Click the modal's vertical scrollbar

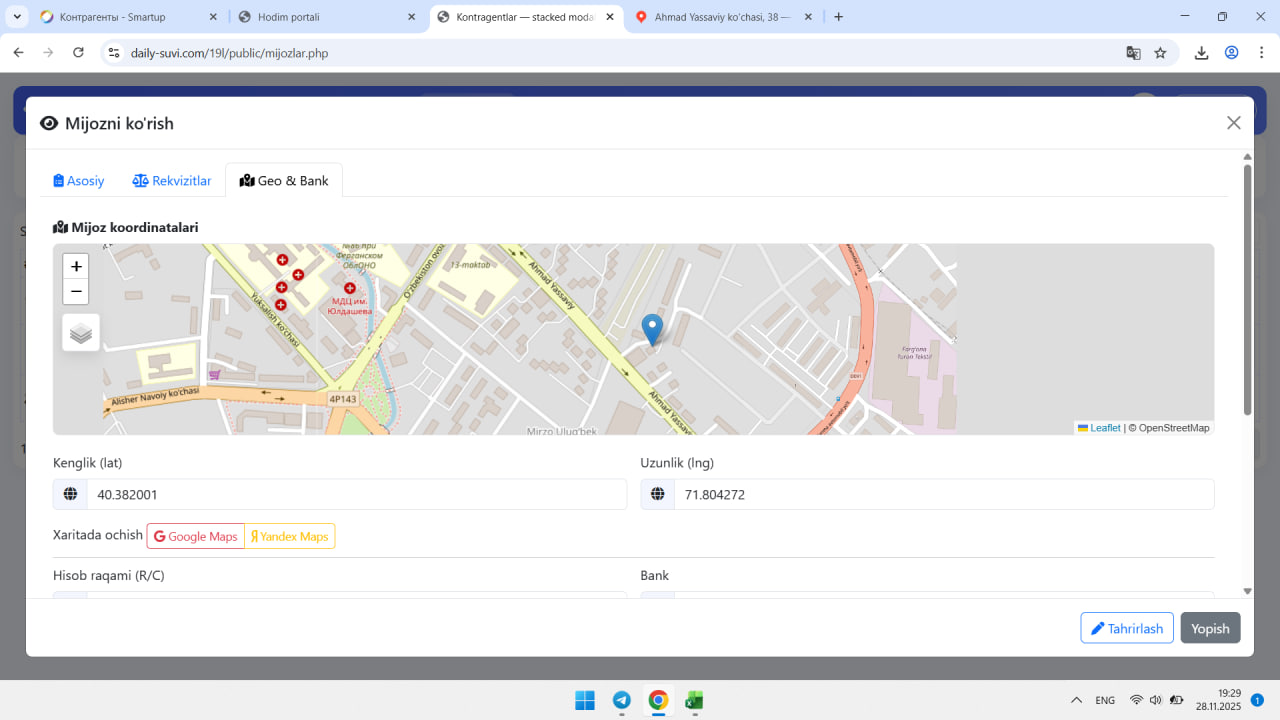[x=1247, y=290]
